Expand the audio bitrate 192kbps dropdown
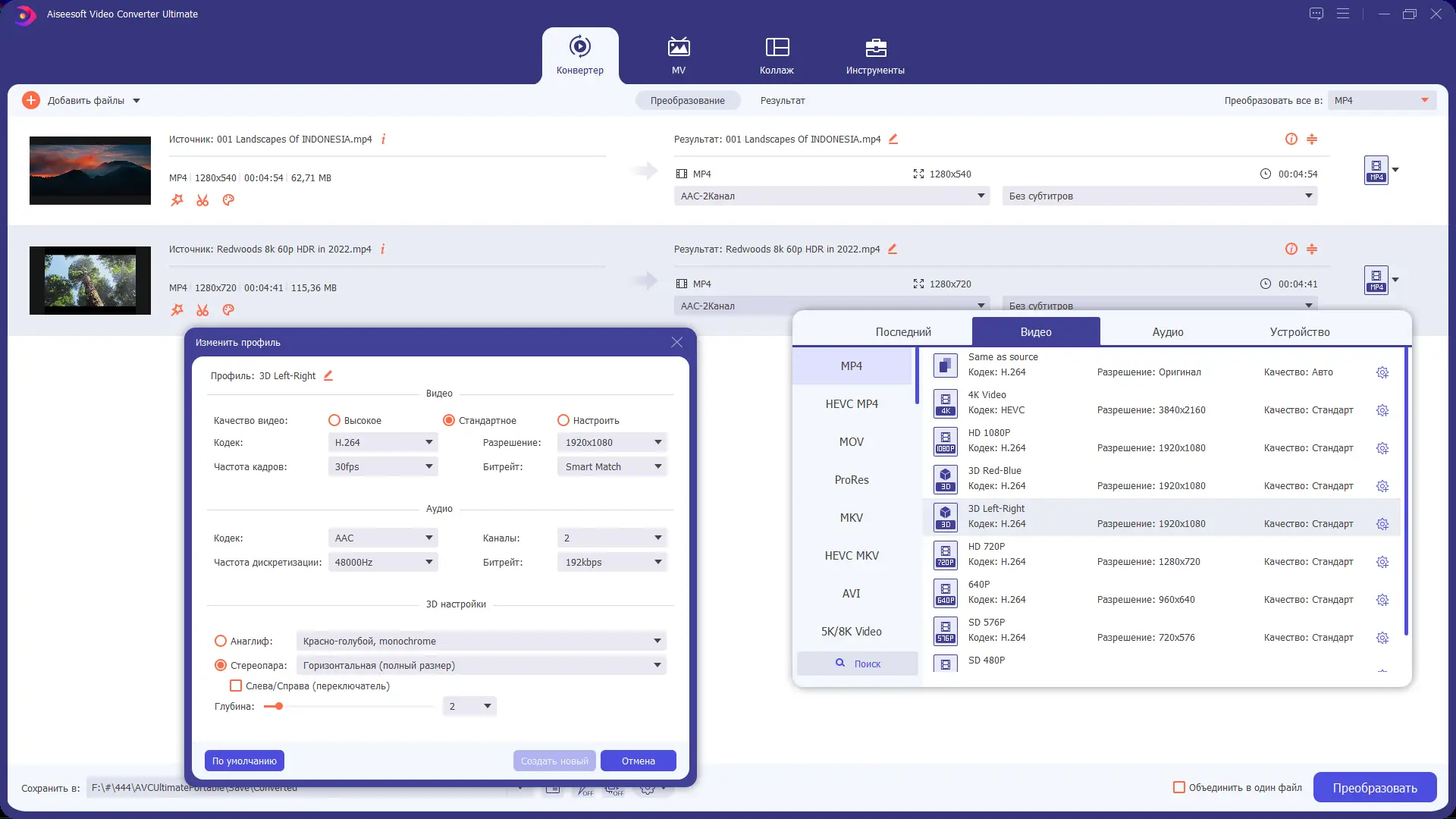The image size is (1456, 819). (612, 562)
